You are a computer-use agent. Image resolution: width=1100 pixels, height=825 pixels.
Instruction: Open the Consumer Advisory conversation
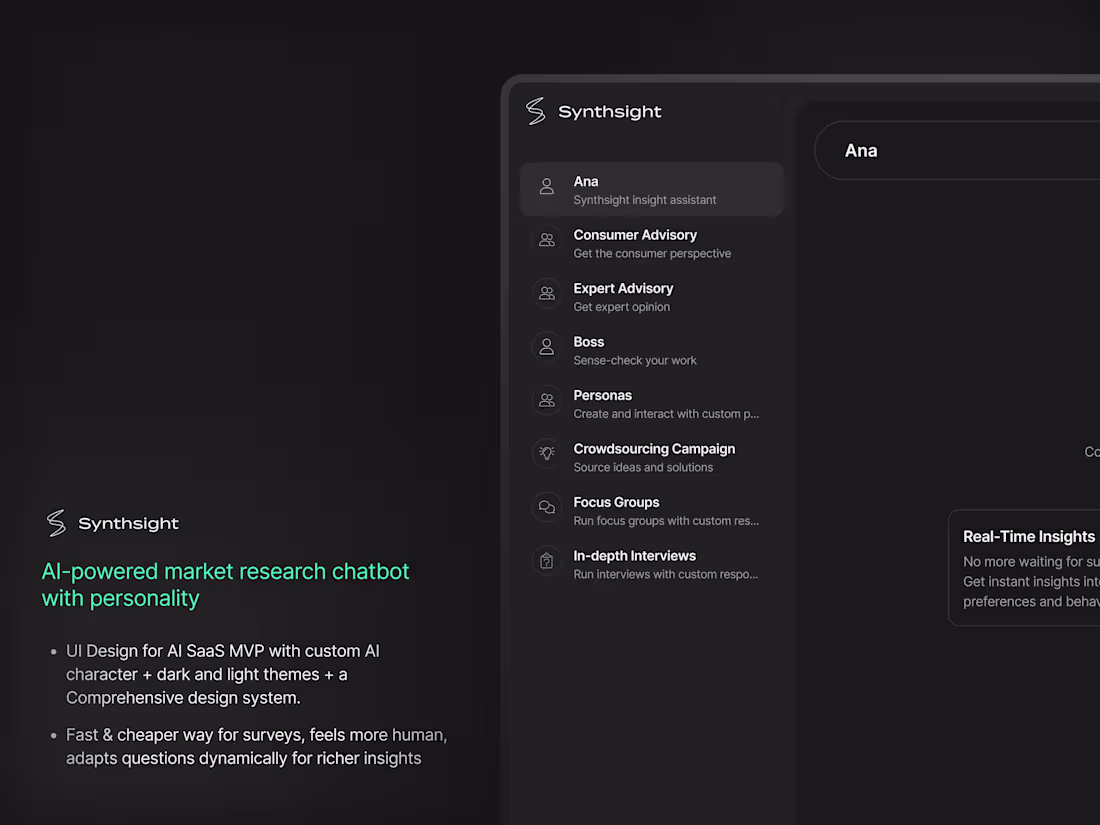pyautogui.click(x=652, y=243)
